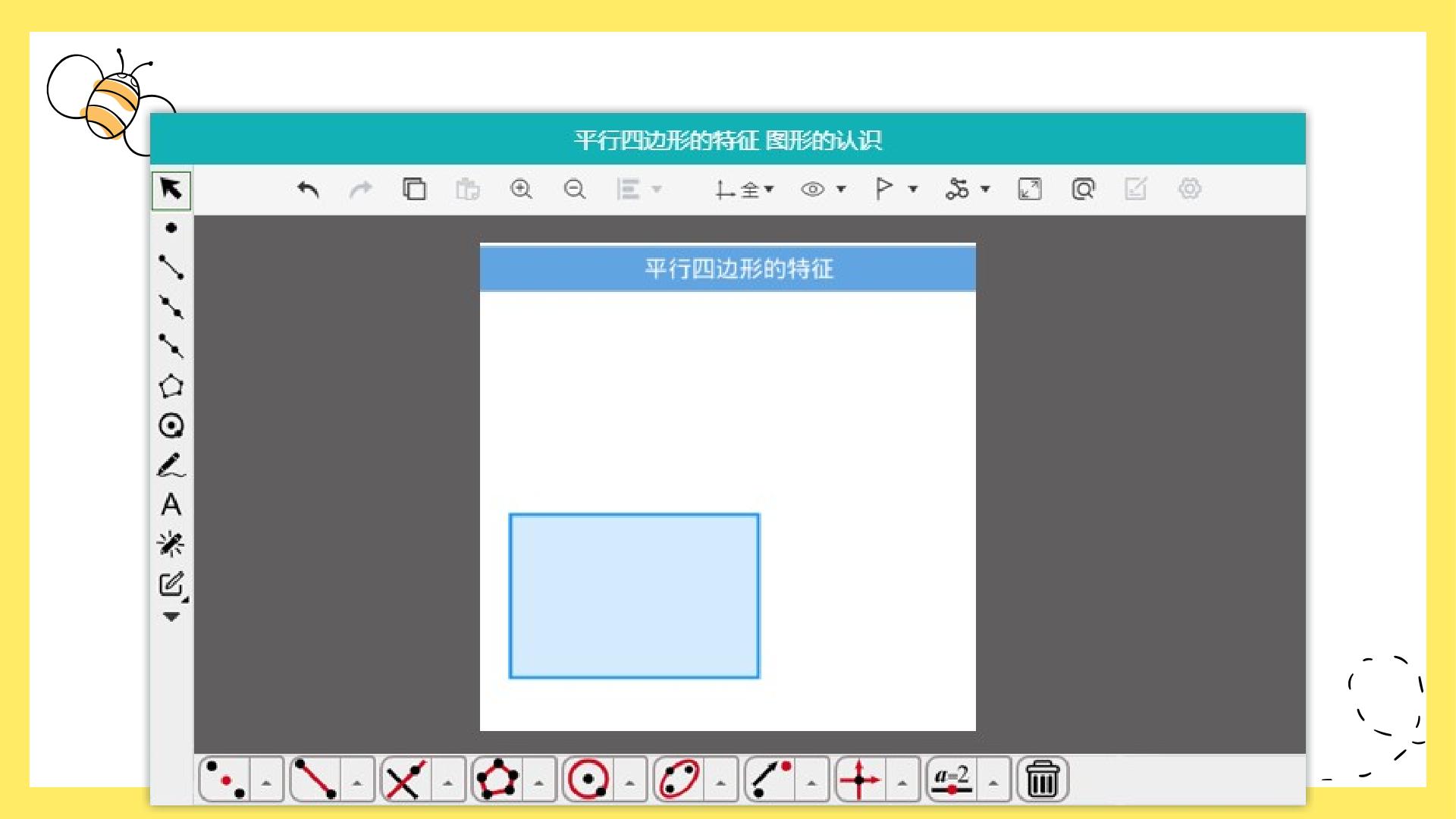1456x819 pixels.
Task: Click the undo arrow
Action: 308,189
